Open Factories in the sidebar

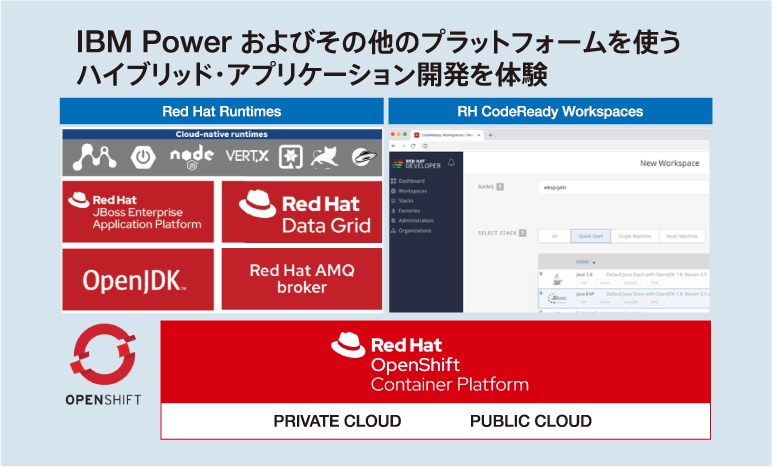pyautogui.click(x=405, y=211)
